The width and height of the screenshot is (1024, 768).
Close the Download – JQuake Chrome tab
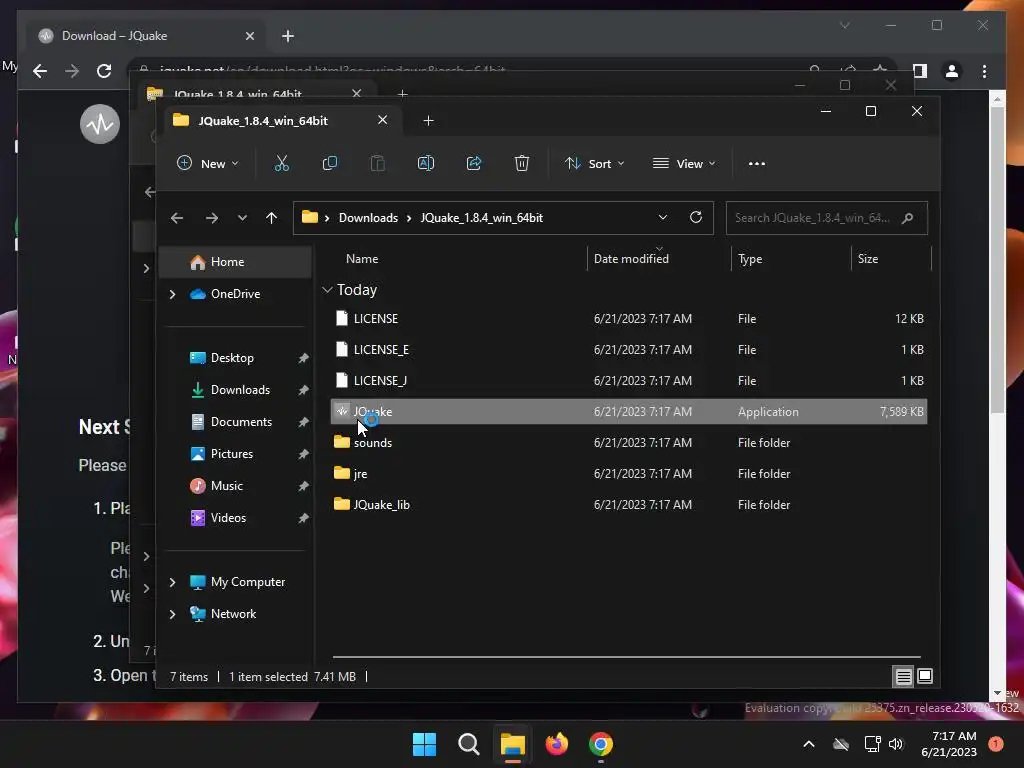249,36
